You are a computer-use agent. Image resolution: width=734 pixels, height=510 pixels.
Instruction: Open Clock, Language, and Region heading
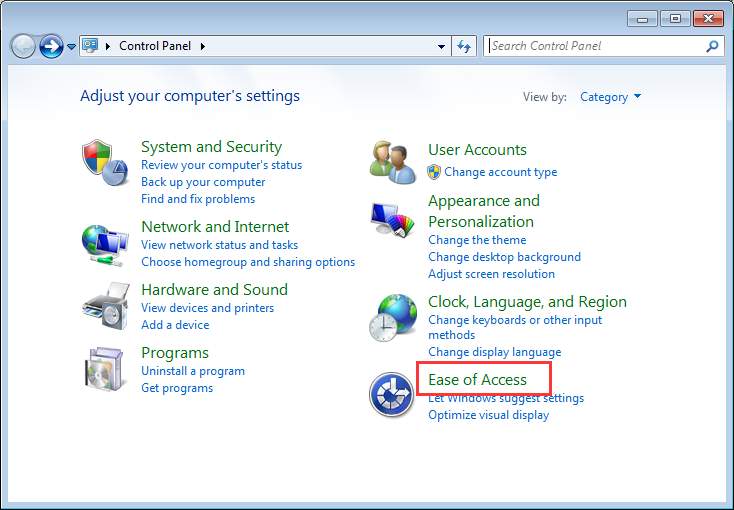[528, 302]
